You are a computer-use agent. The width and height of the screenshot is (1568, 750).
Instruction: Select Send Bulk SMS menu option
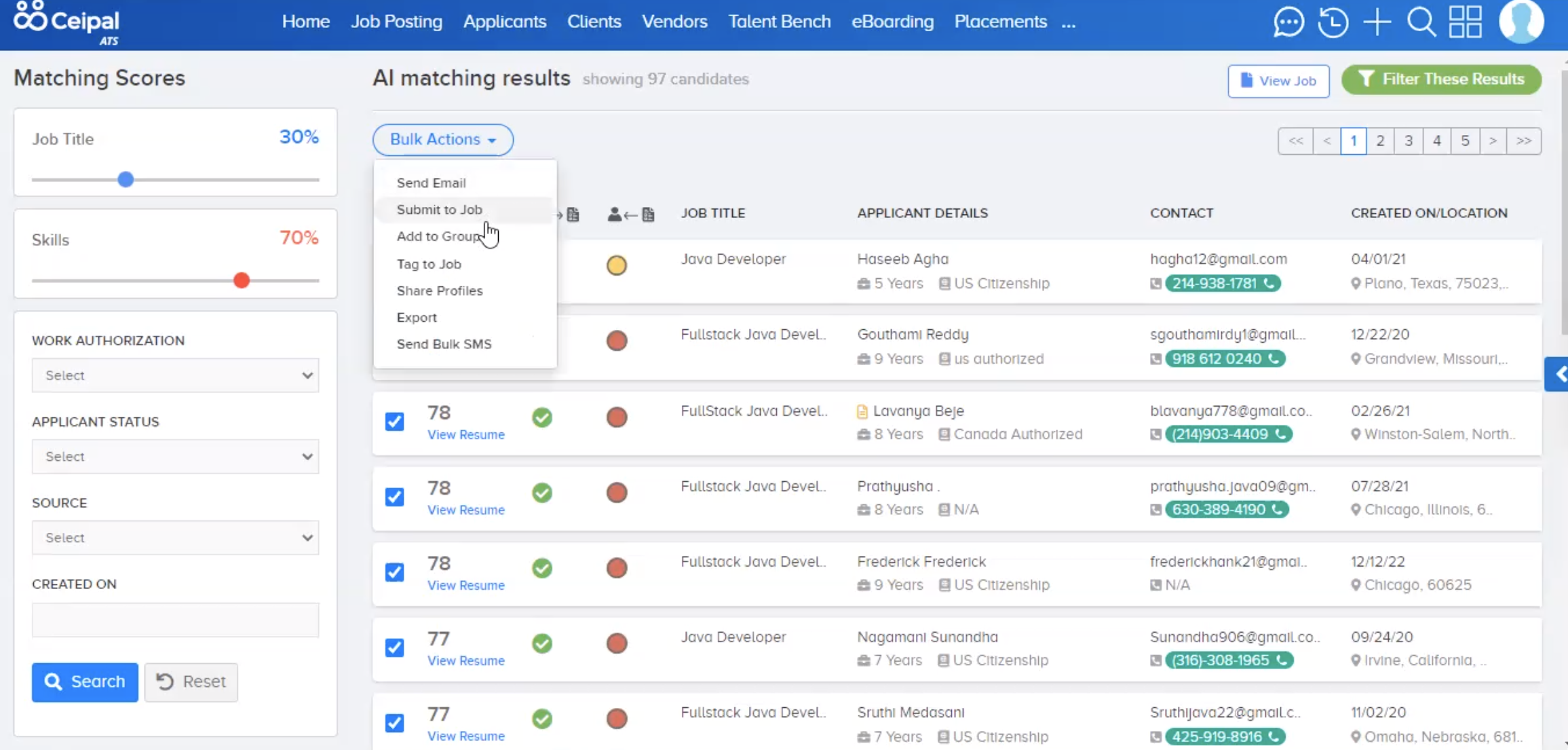[x=444, y=344]
